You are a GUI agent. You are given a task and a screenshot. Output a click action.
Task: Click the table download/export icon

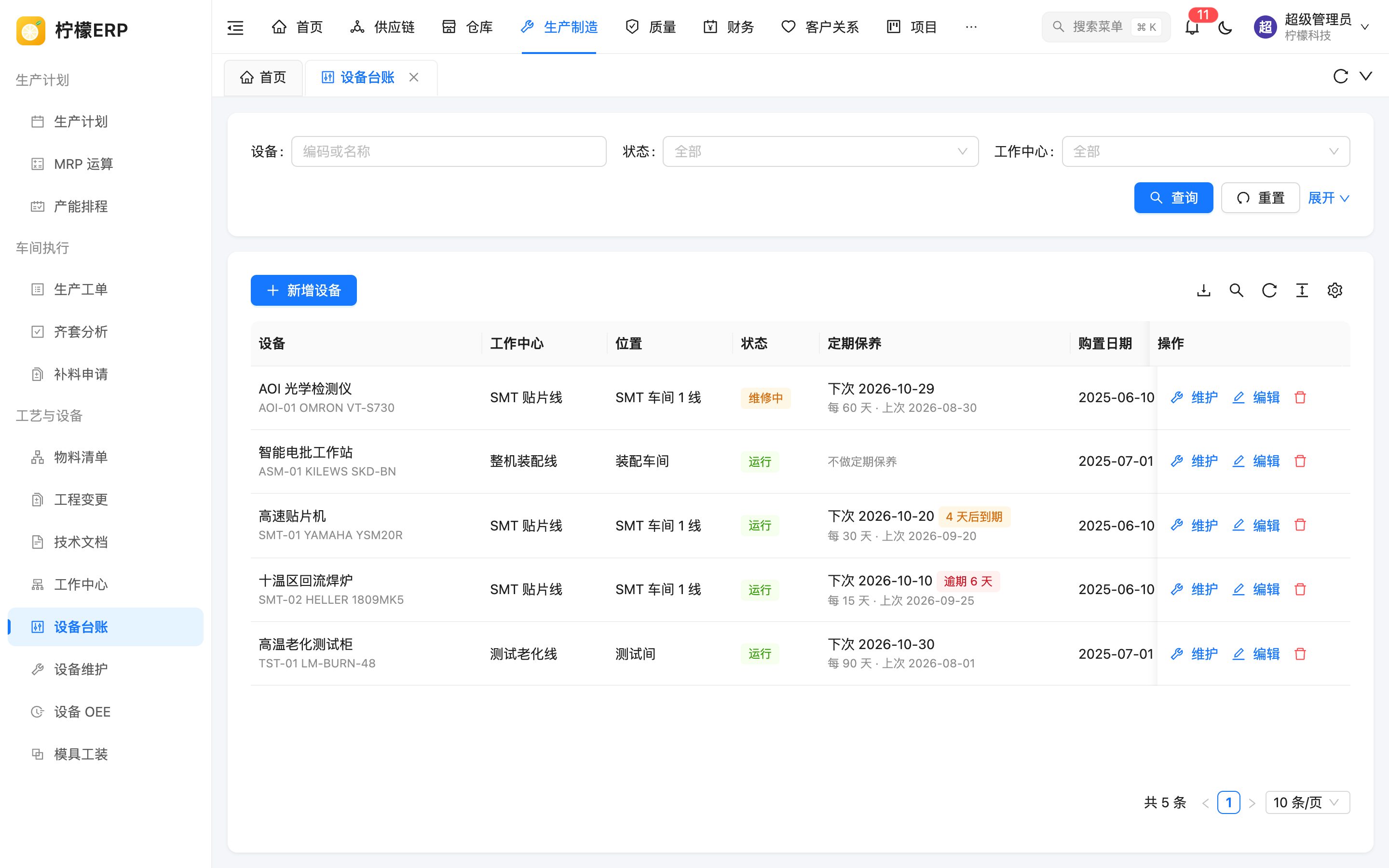[1204, 290]
